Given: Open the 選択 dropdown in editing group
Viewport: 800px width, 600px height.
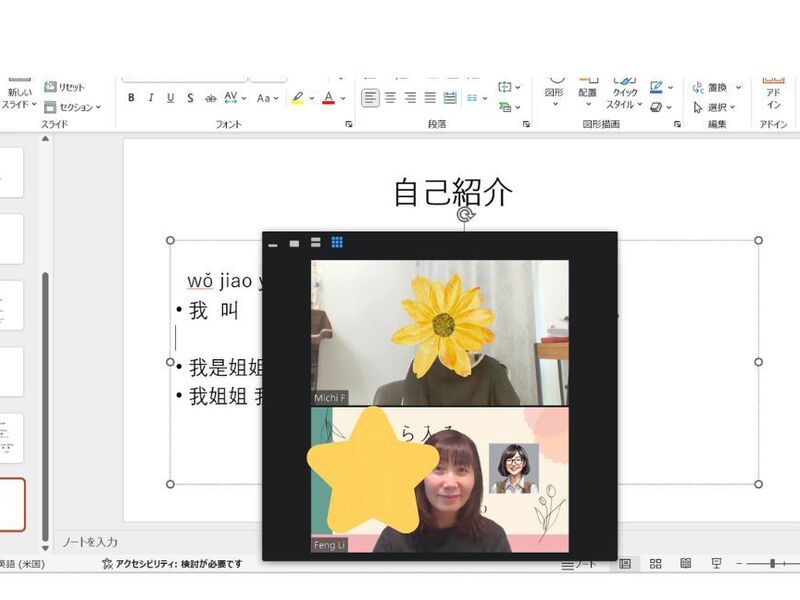Looking at the screenshot, I should pyautogui.click(x=717, y=107).
